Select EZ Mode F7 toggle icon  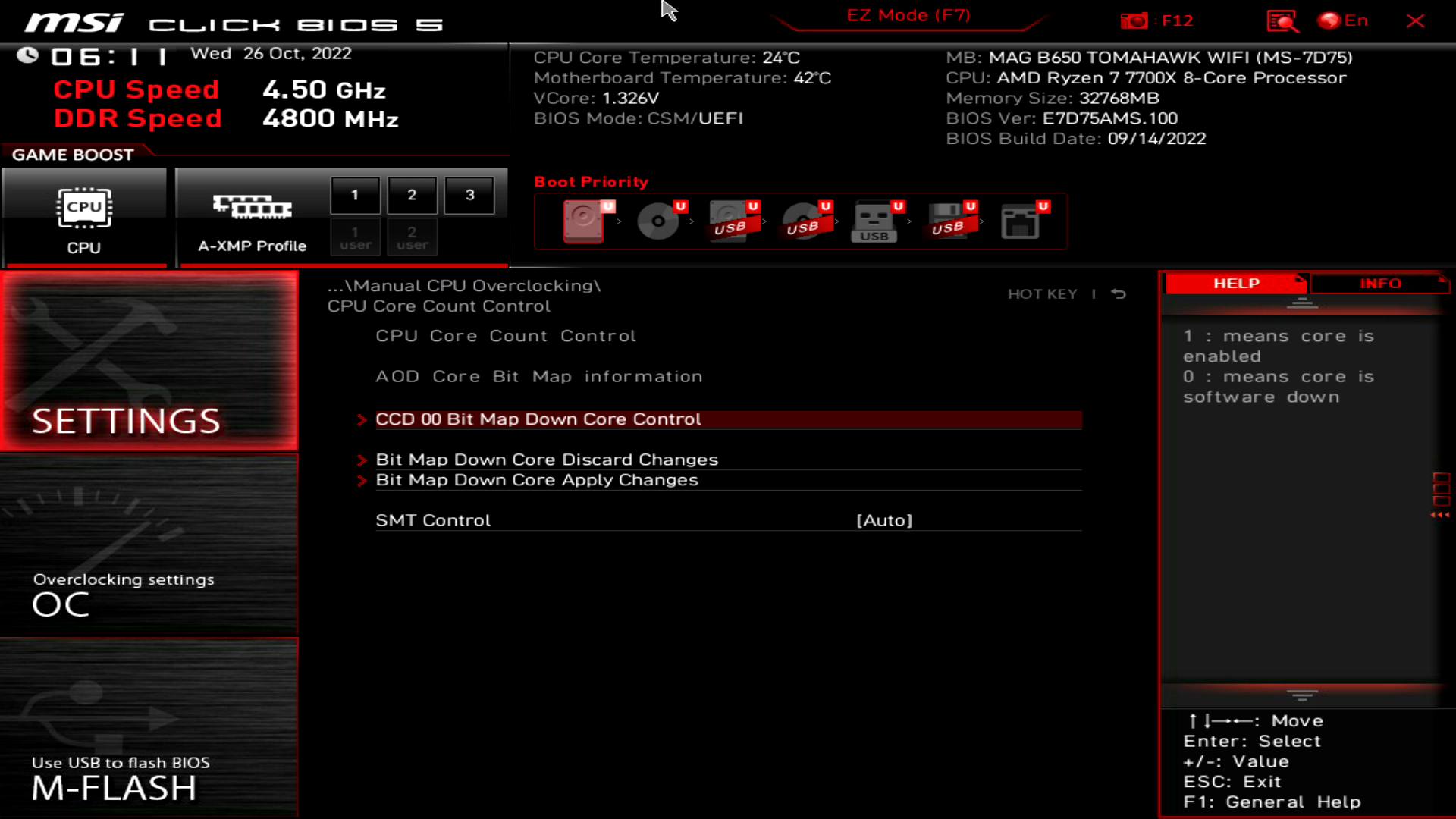tap(908, 15)
